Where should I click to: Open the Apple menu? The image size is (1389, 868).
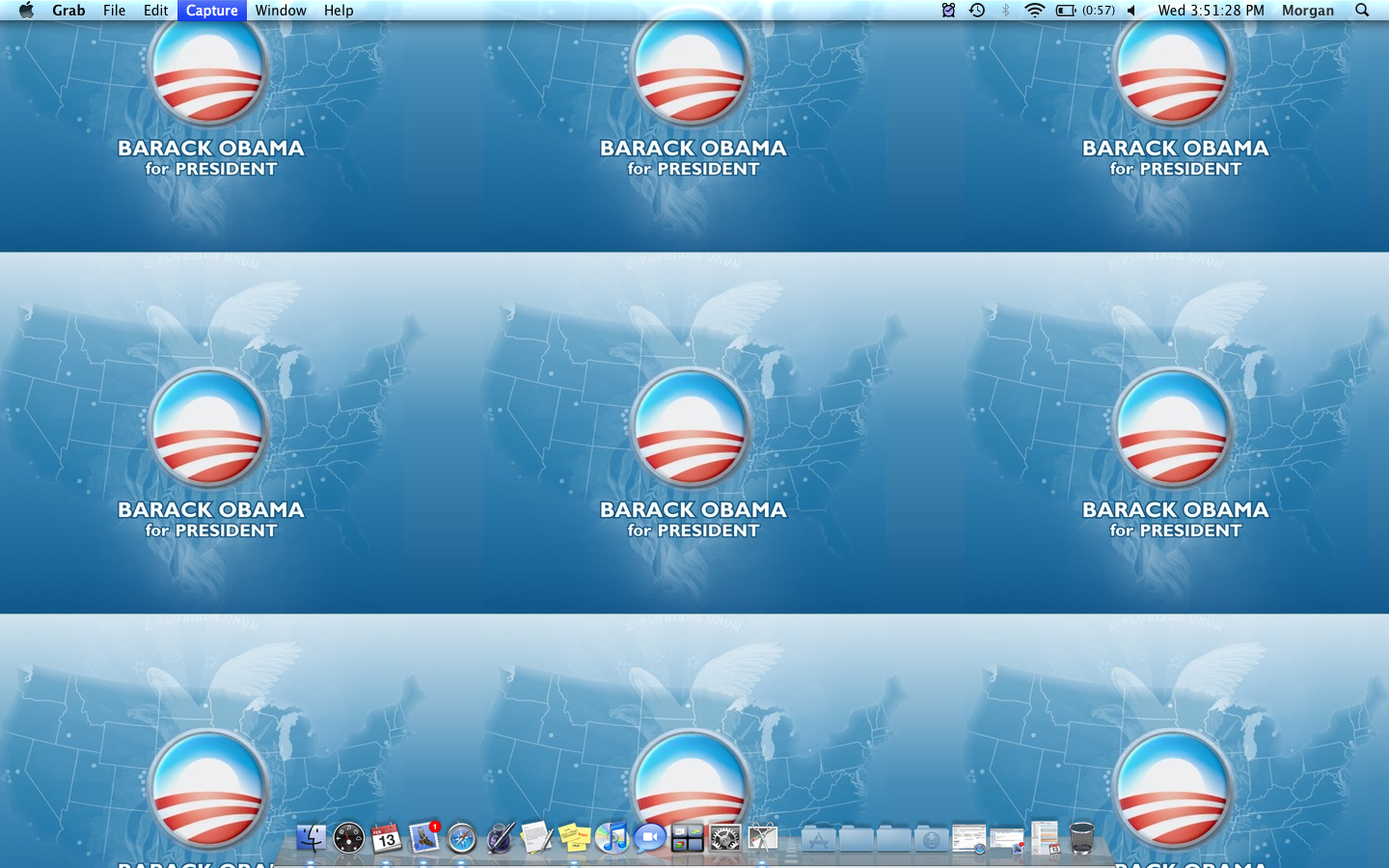[26, 10]
